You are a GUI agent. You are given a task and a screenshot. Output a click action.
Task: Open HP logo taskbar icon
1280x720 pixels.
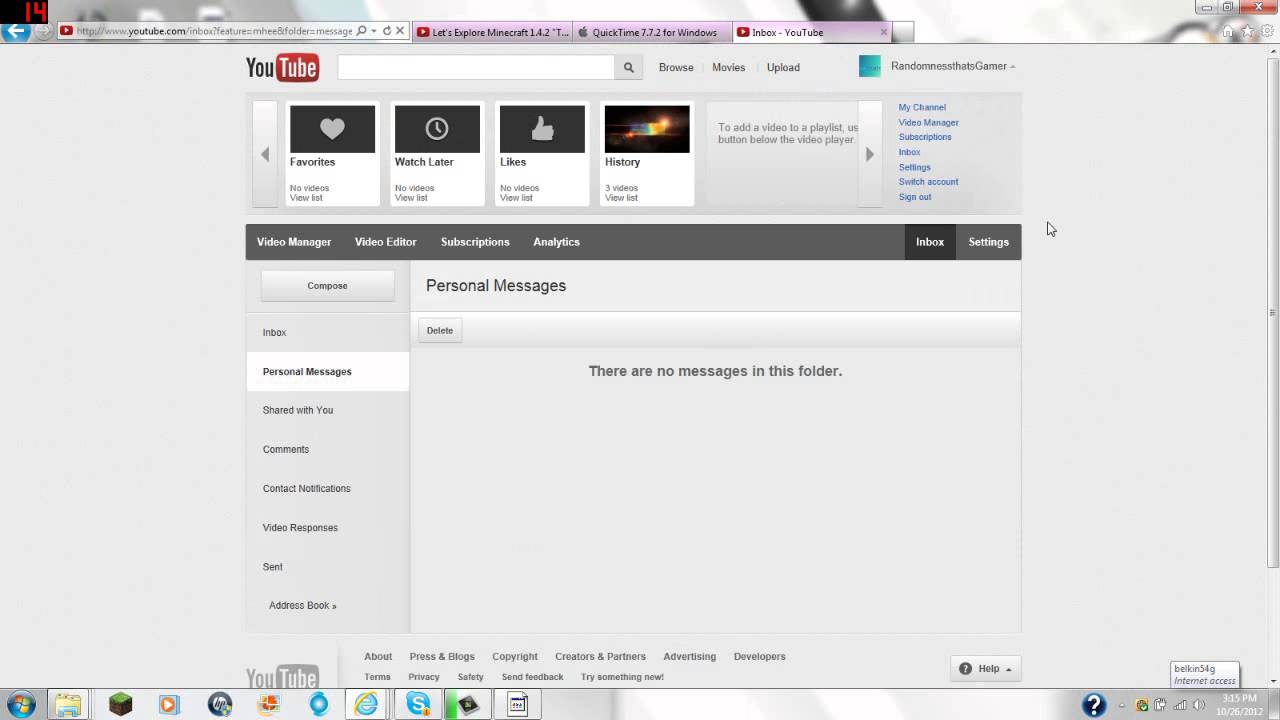pos(220,705)
